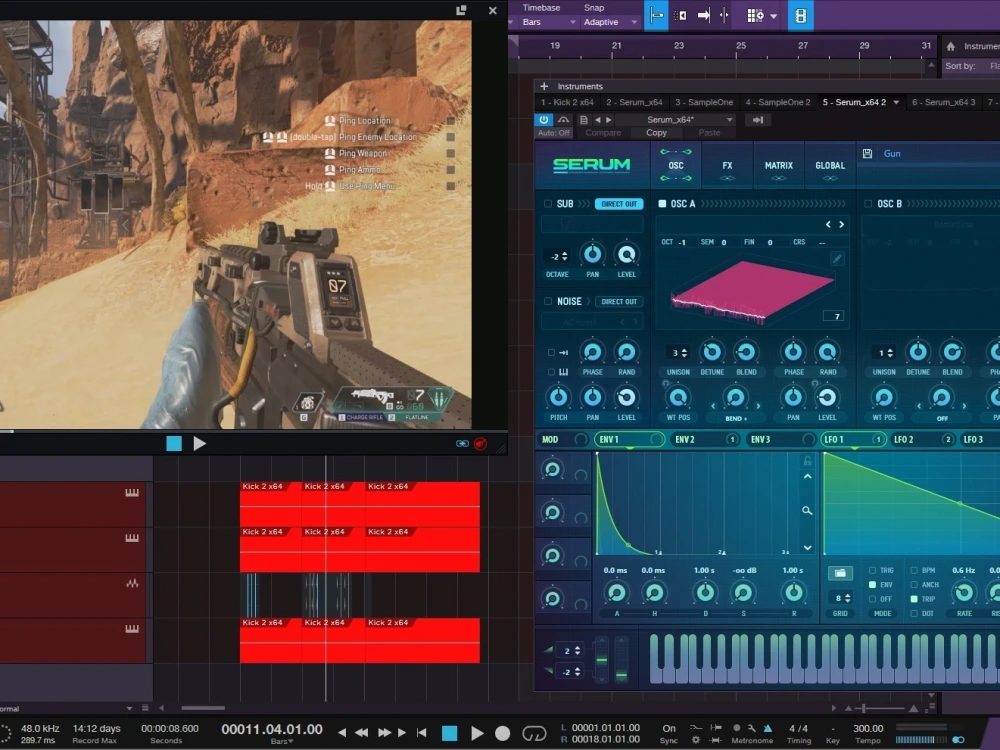Open the OSC A wavetable edit pencil
This screenshot has width=1000, height=750.
pos(837,258)
